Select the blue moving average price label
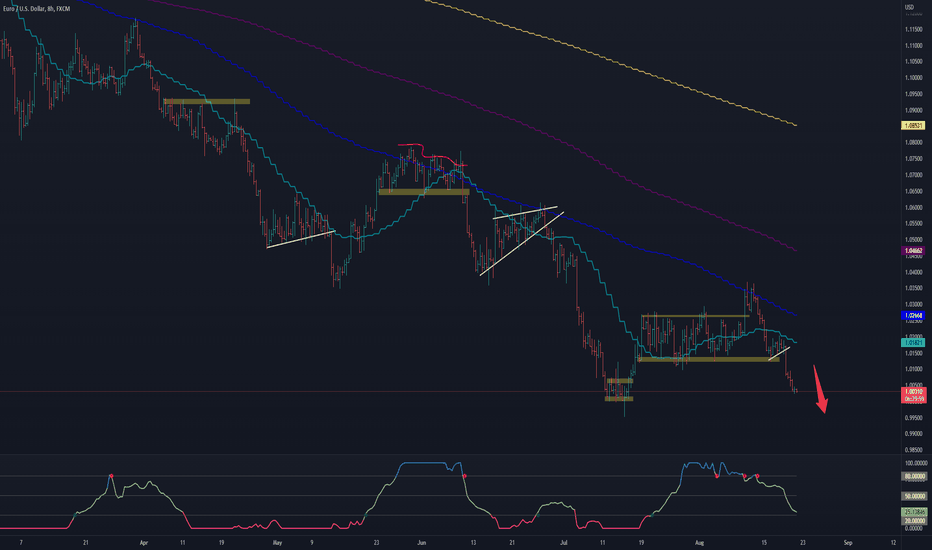This screenshot has height=550, width=932. [914, 315]
